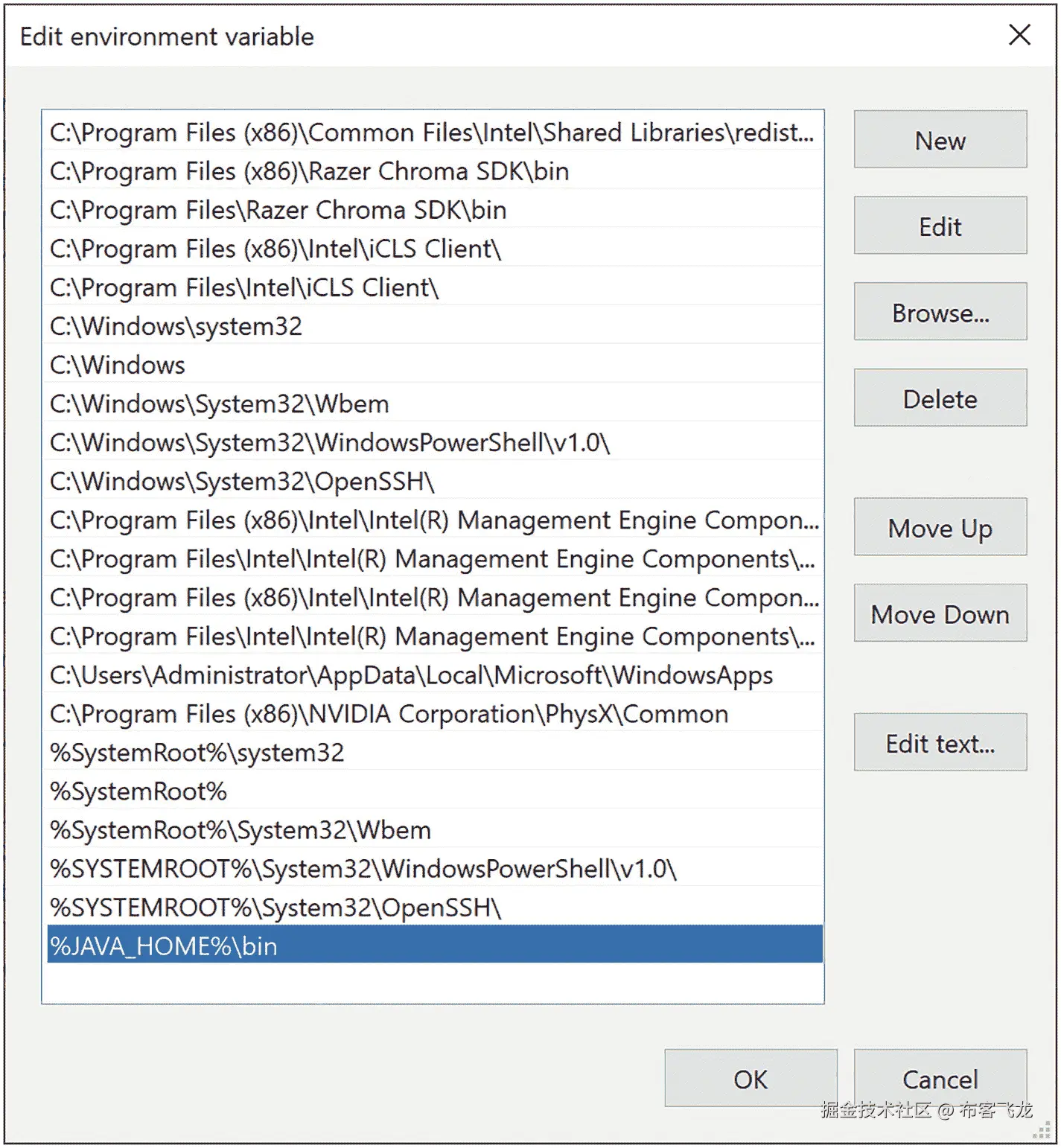Open the Browse... folder dialog
1061x1148 pixels.
940,312
